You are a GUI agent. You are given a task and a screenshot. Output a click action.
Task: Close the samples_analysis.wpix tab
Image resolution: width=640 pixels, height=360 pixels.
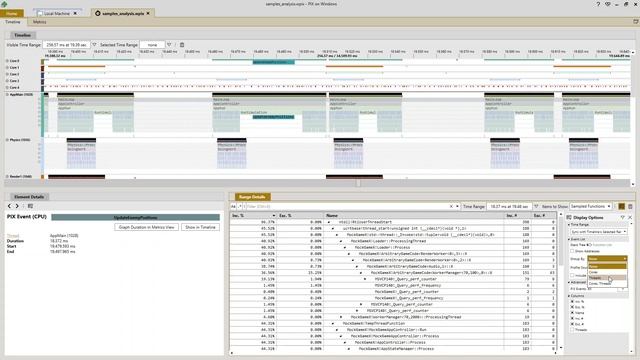pyautogui.click(x=148, y=13)
